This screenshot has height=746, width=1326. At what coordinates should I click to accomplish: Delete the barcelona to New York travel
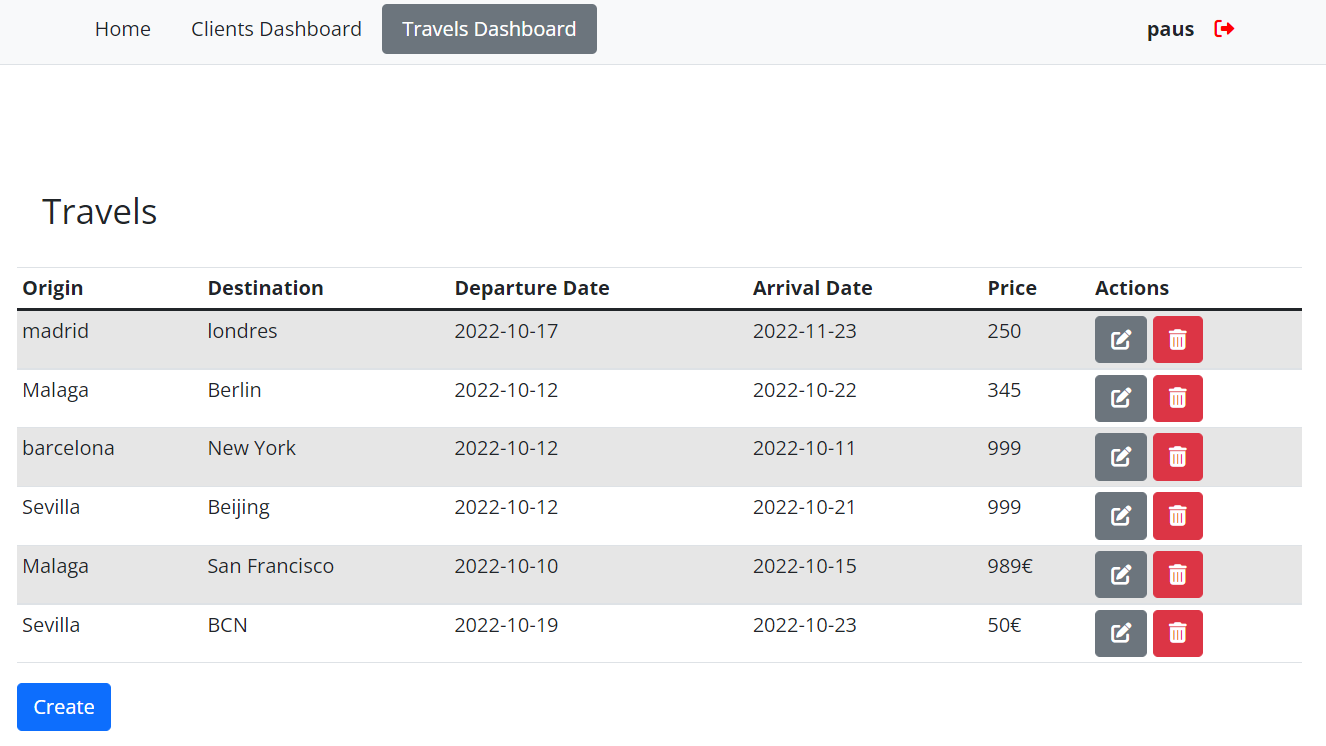click(x=1177, y=457)
